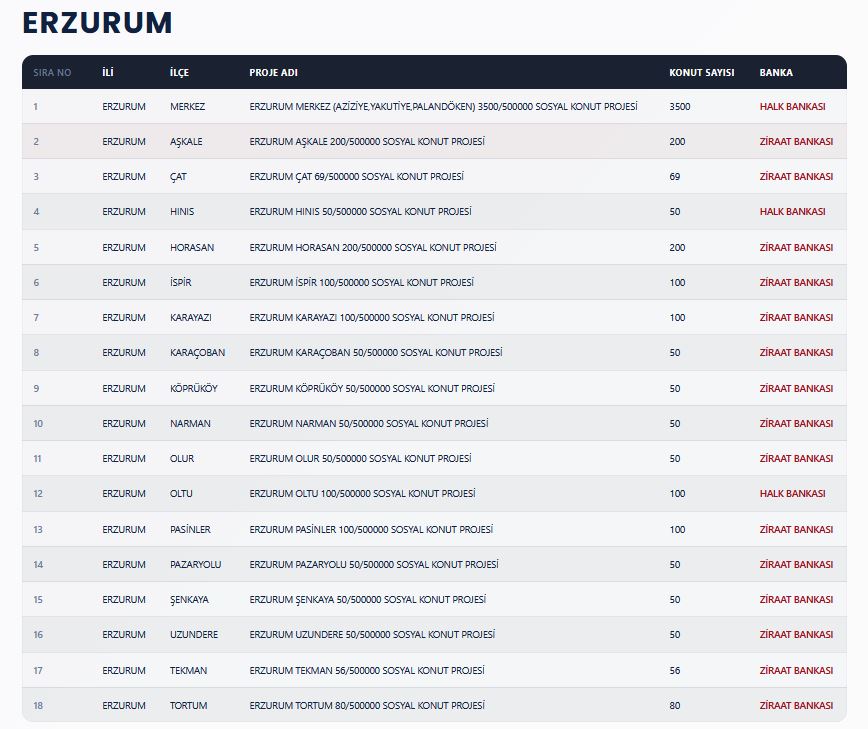Click the ŞENKAYA district cell
Viewport: 868px width, 729px height.
point(189,599)
